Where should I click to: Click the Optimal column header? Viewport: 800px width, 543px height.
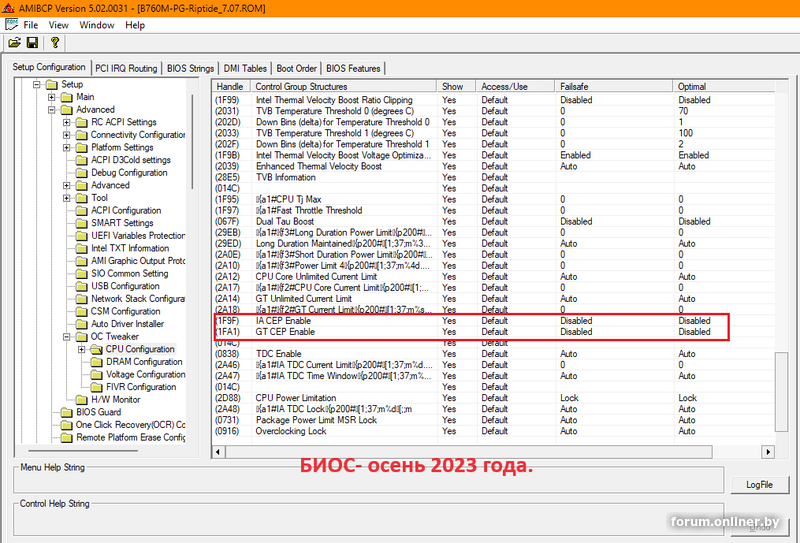(722, 87)
